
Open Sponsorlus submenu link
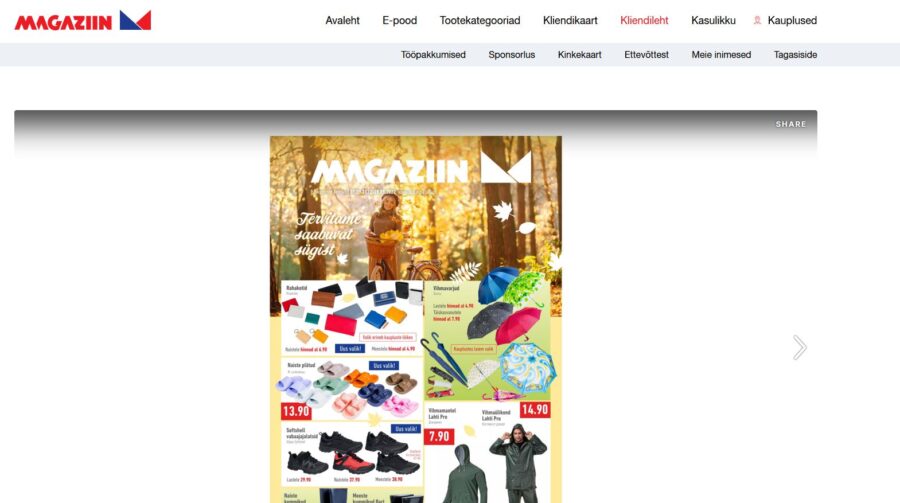[511, 55]
